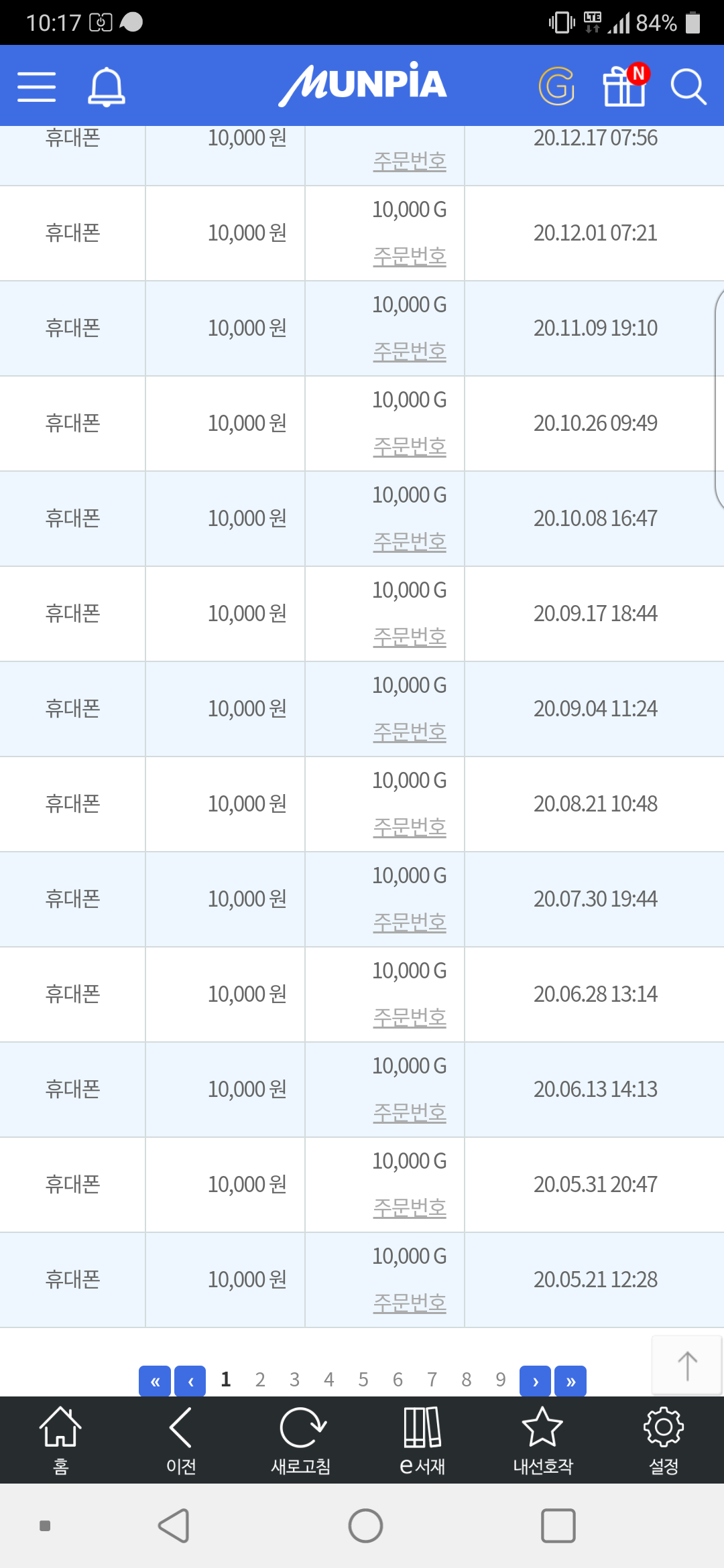The height and width of the screenshot is (1568, 724).
Task: Open the gift box icon
Action: tap(625, 86)
